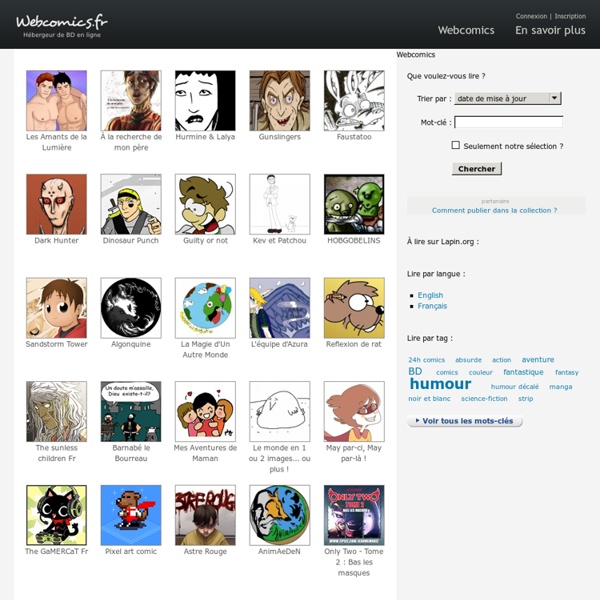
Task: Open The GaMERCaT Fr cat thumbnail
Action: (57, 515)
